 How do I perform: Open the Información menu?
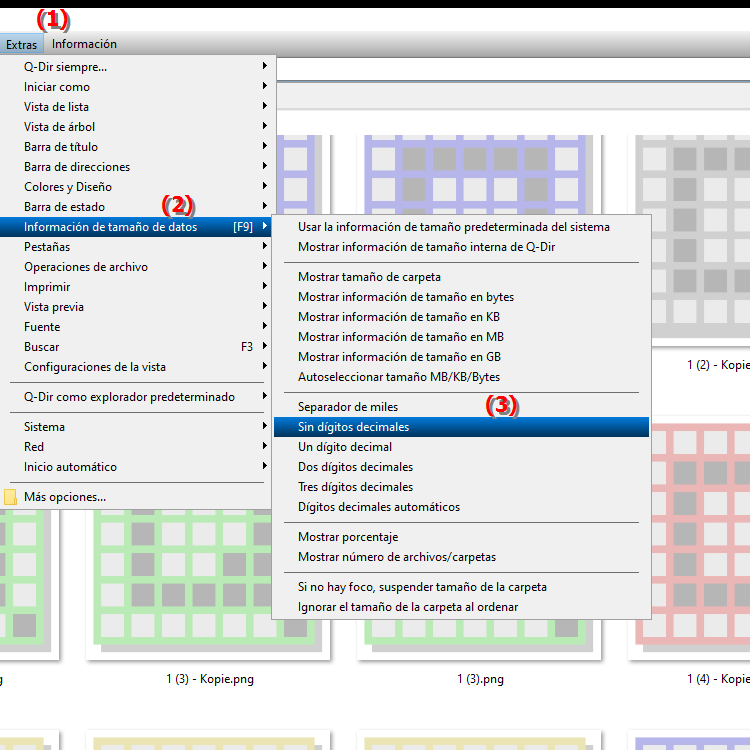(x=84, y=44)
